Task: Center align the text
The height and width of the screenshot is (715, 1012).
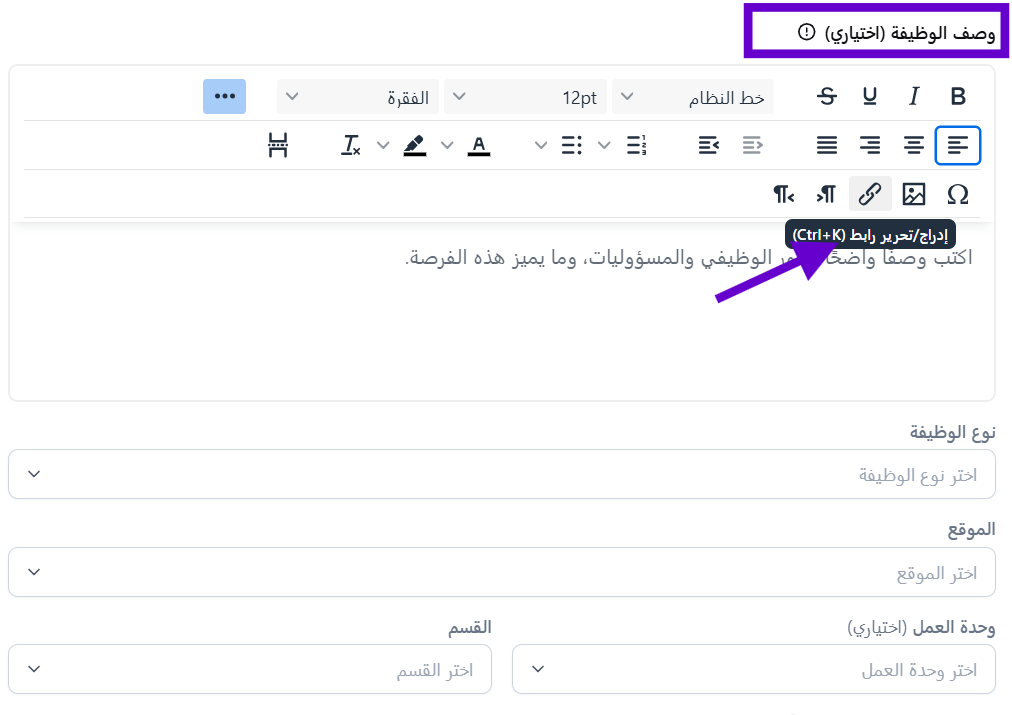Action: [x=913, y=145]
